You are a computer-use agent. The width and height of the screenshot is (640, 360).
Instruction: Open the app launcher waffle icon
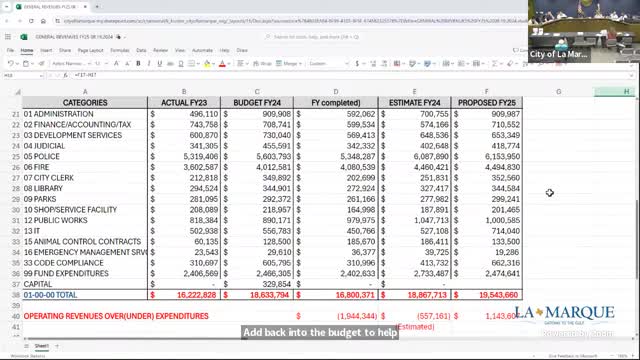8,37
